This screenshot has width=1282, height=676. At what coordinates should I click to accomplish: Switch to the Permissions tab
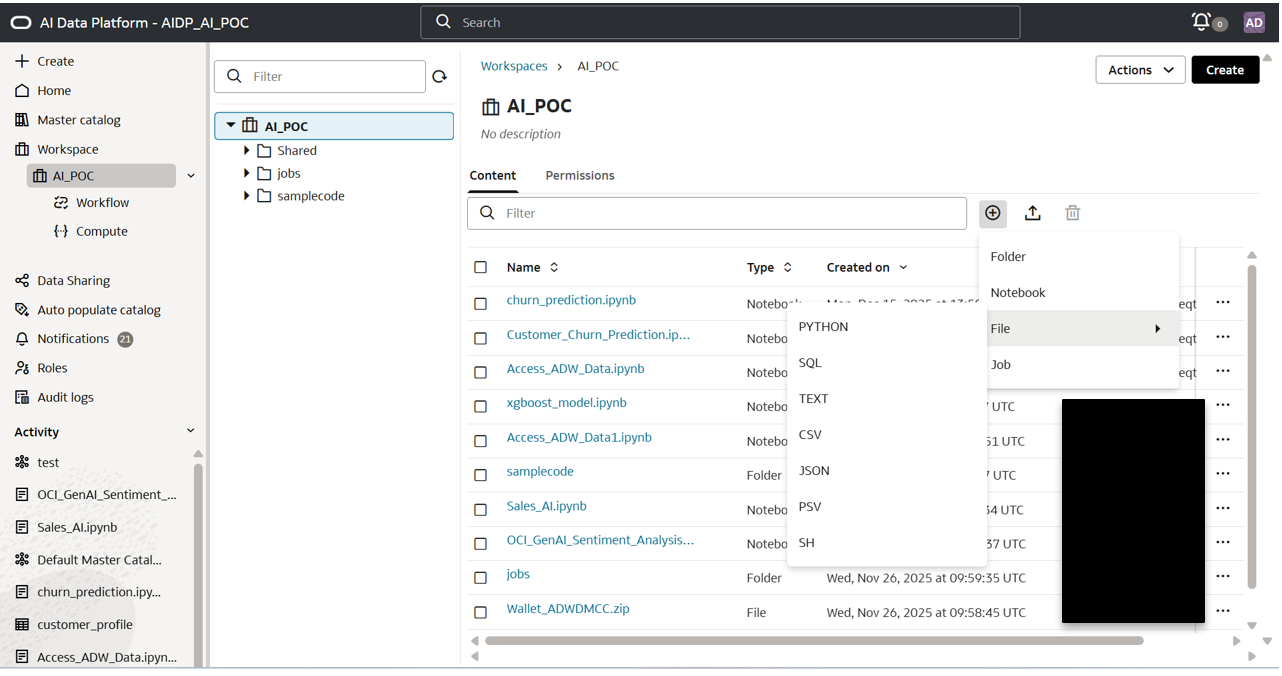579,176
